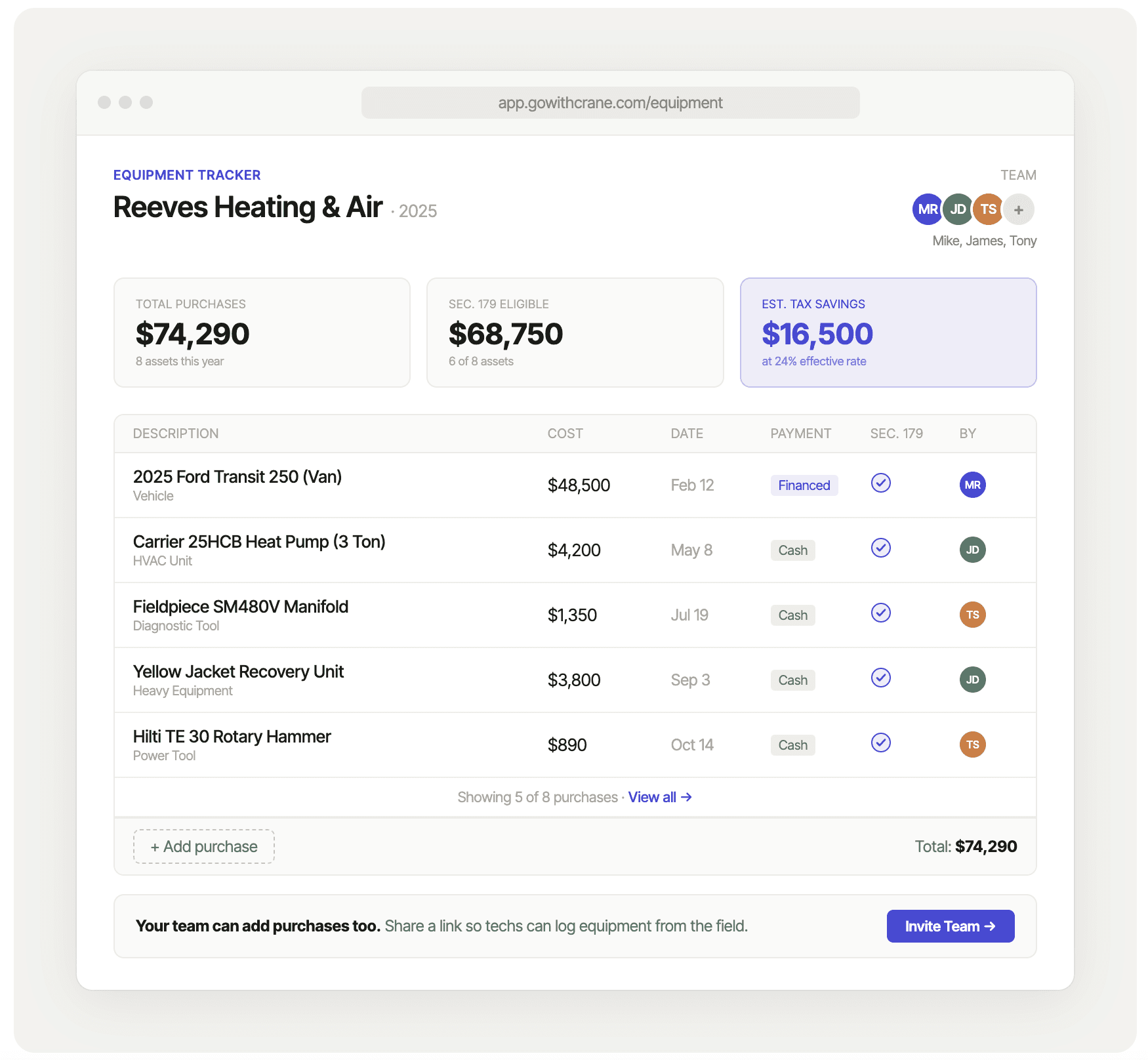Click the JD avatar on the Yellow Jacket row
Screen dimensions: 1148x1060
(972, 680)
